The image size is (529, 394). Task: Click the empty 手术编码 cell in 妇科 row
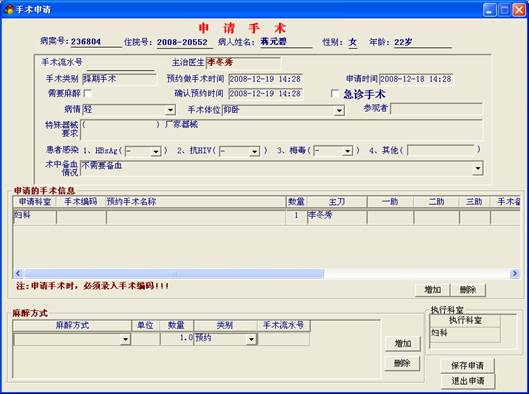(x=81, y=217)
